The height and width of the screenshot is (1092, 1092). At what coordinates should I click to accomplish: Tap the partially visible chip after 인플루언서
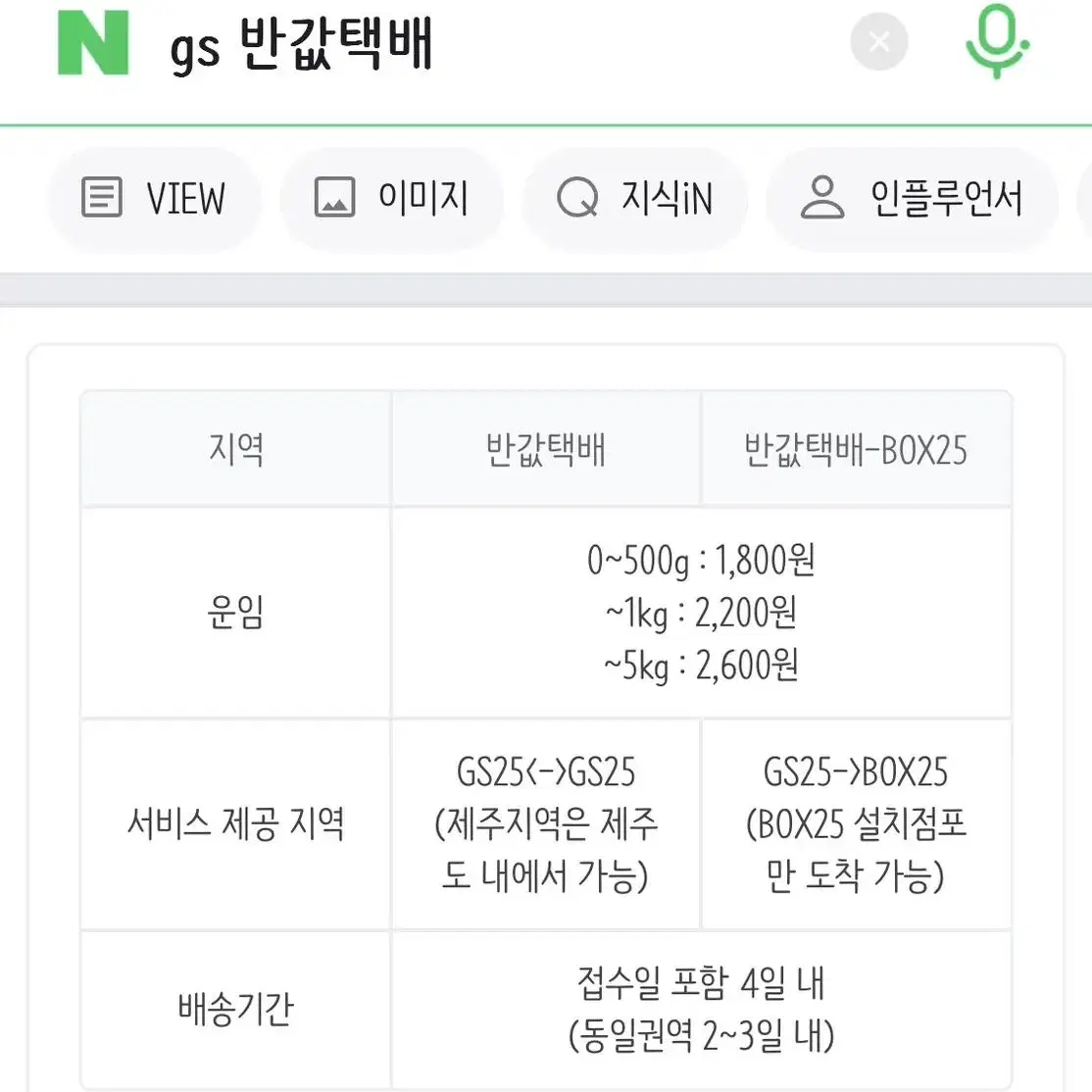1085,199
